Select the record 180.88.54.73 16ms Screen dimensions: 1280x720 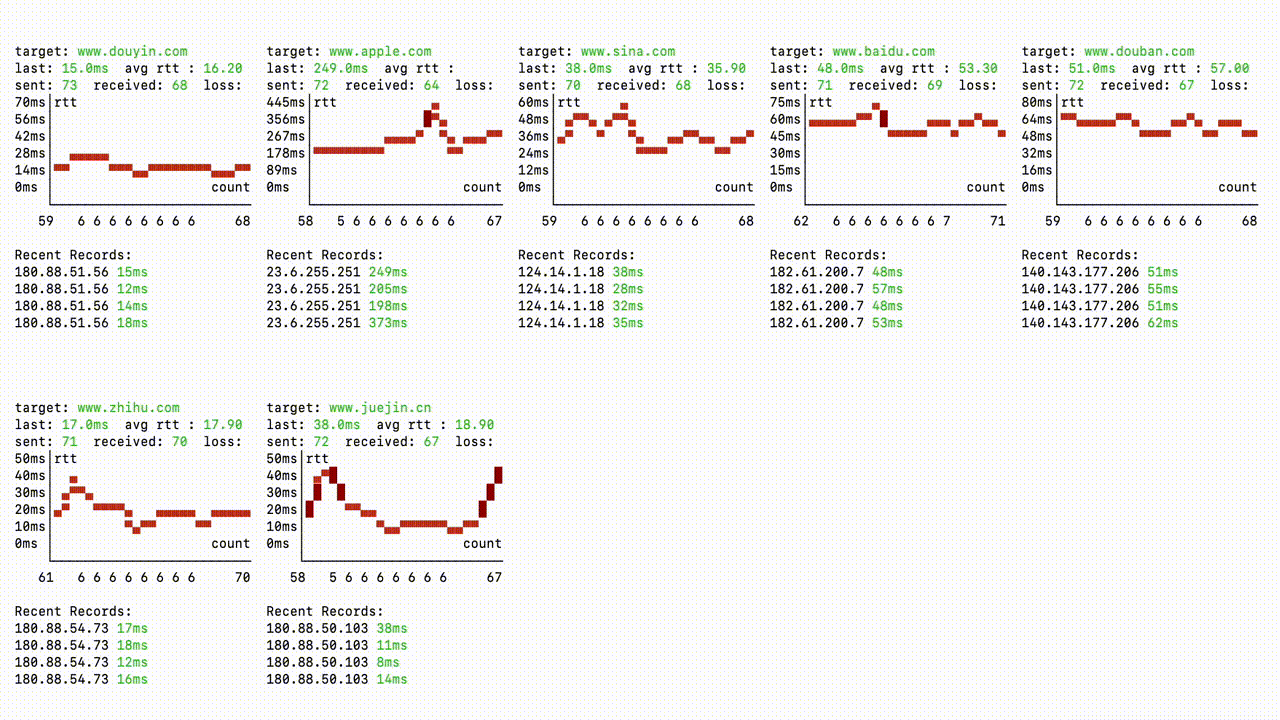(81, 679)
